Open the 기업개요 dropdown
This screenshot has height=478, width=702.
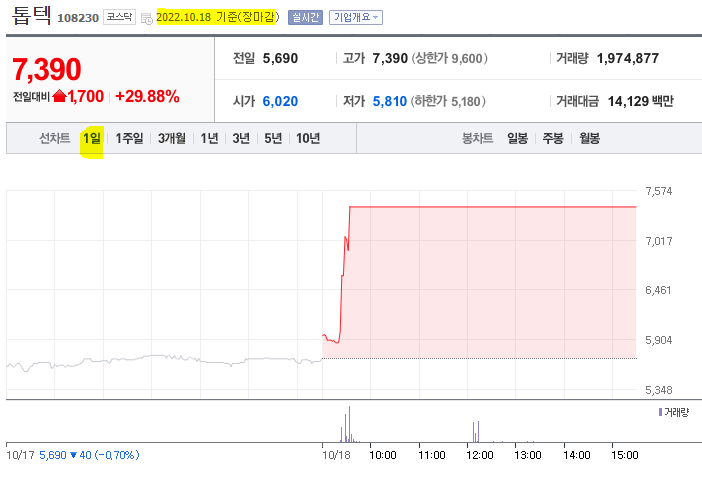[356, 17]
